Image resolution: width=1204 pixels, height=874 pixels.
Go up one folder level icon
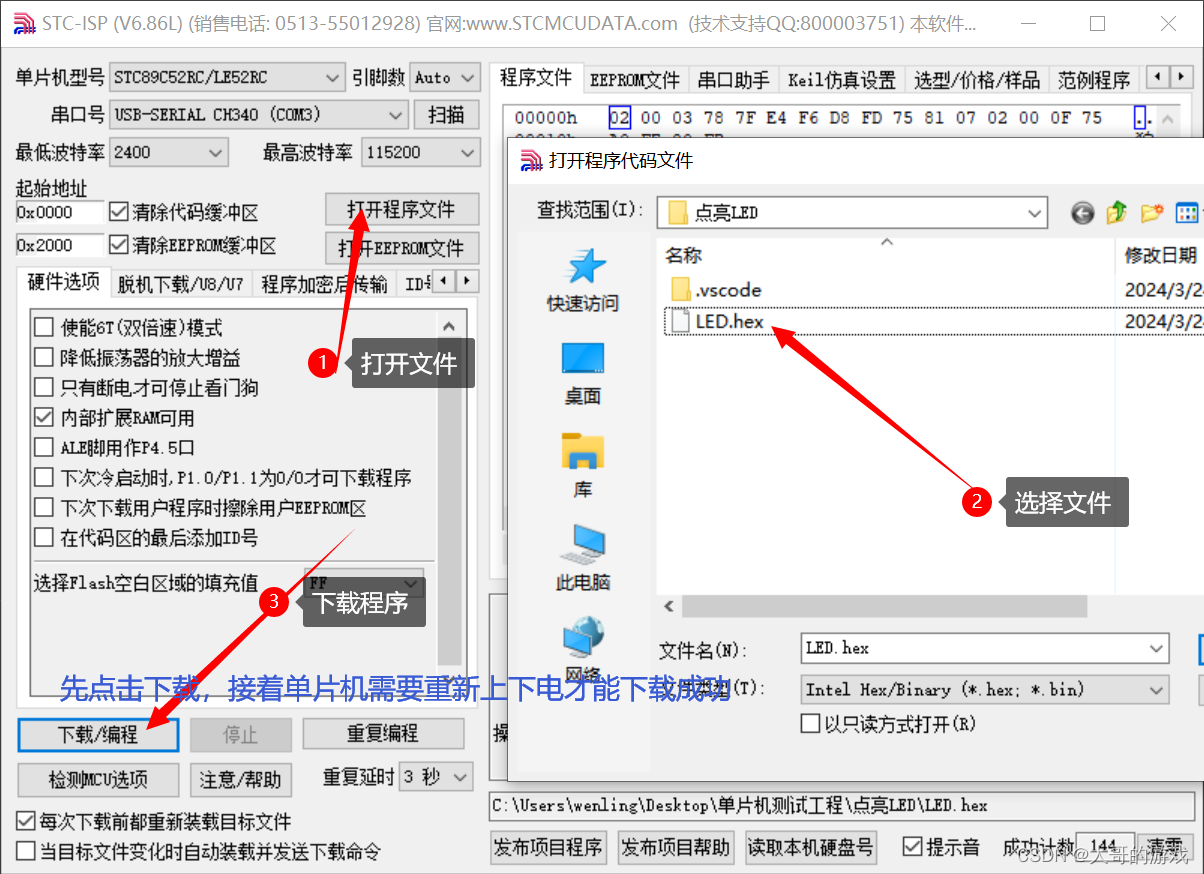tap(1117, 212)
